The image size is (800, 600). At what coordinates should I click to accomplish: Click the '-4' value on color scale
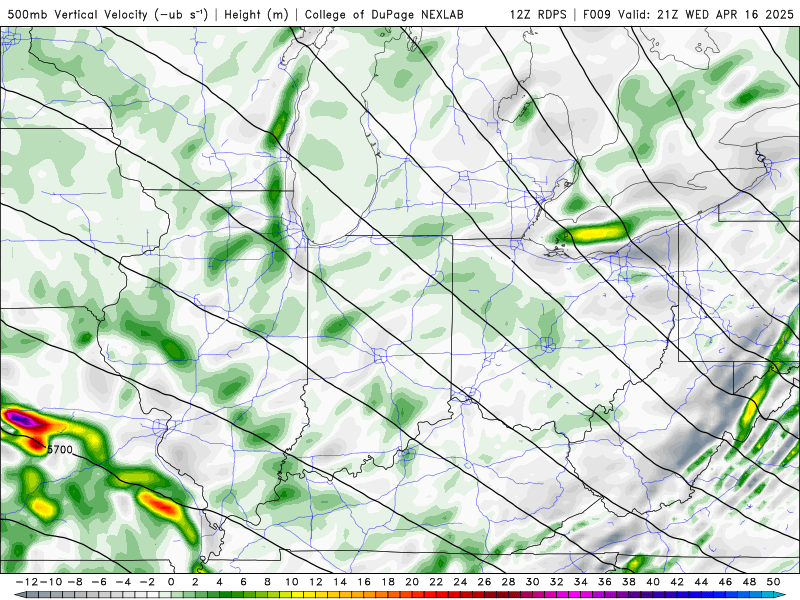click(x=122, y=582)
